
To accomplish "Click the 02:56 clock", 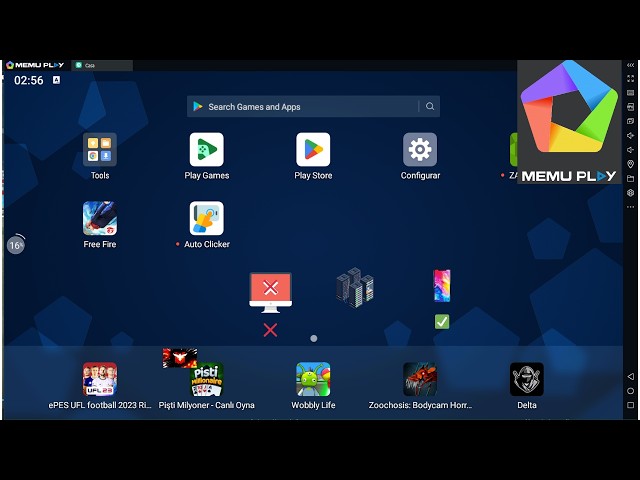I will point(29,80).
